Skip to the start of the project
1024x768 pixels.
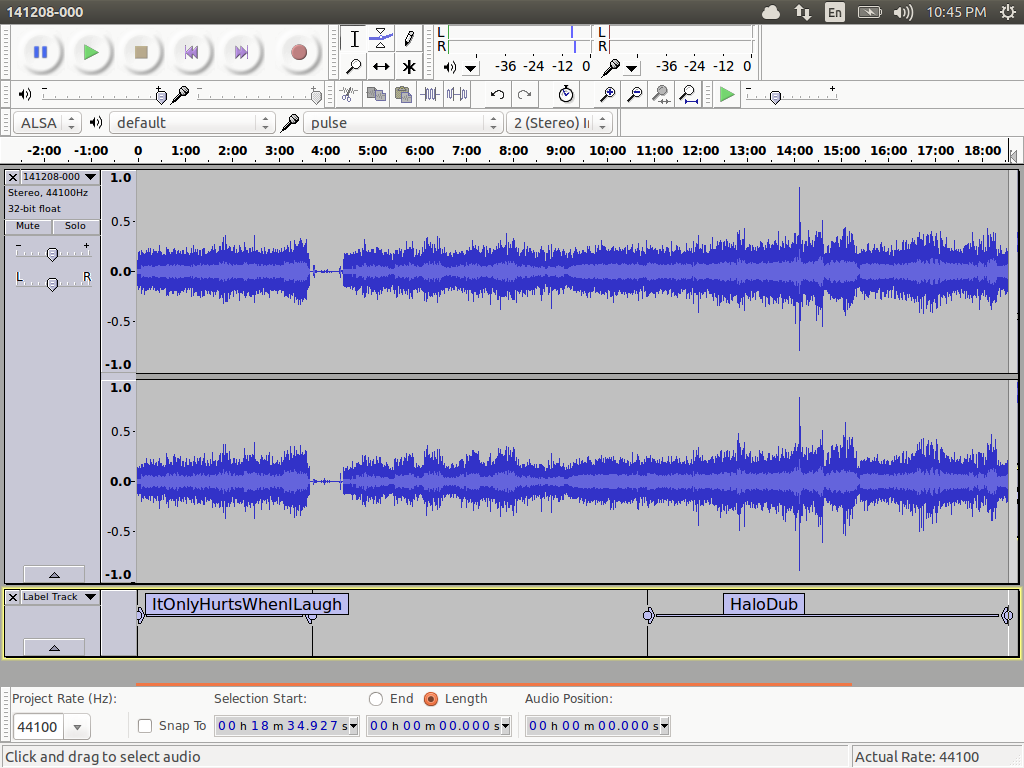tap(191, 52)
